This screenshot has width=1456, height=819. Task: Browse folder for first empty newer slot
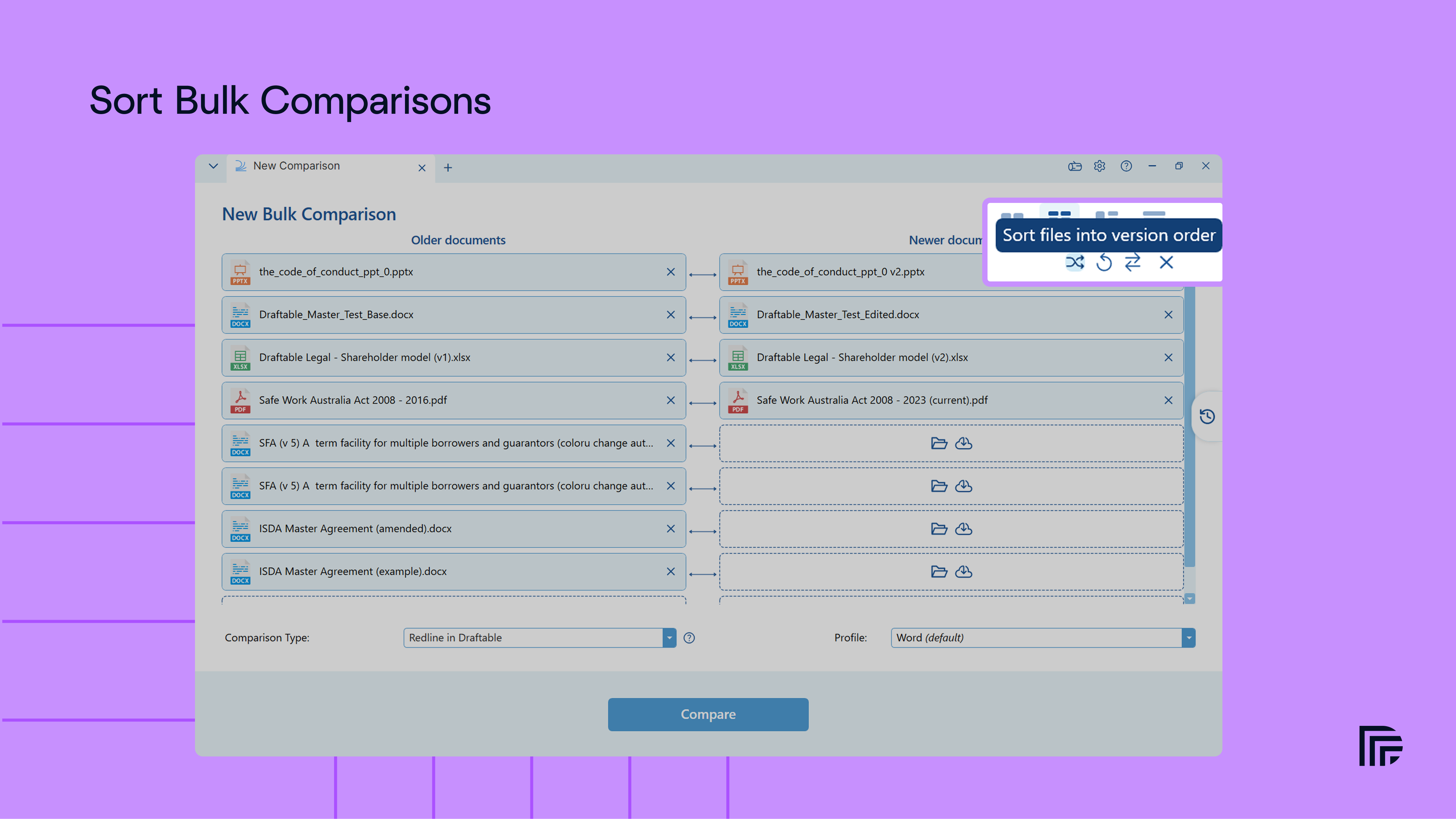click(x=939, y=443)
